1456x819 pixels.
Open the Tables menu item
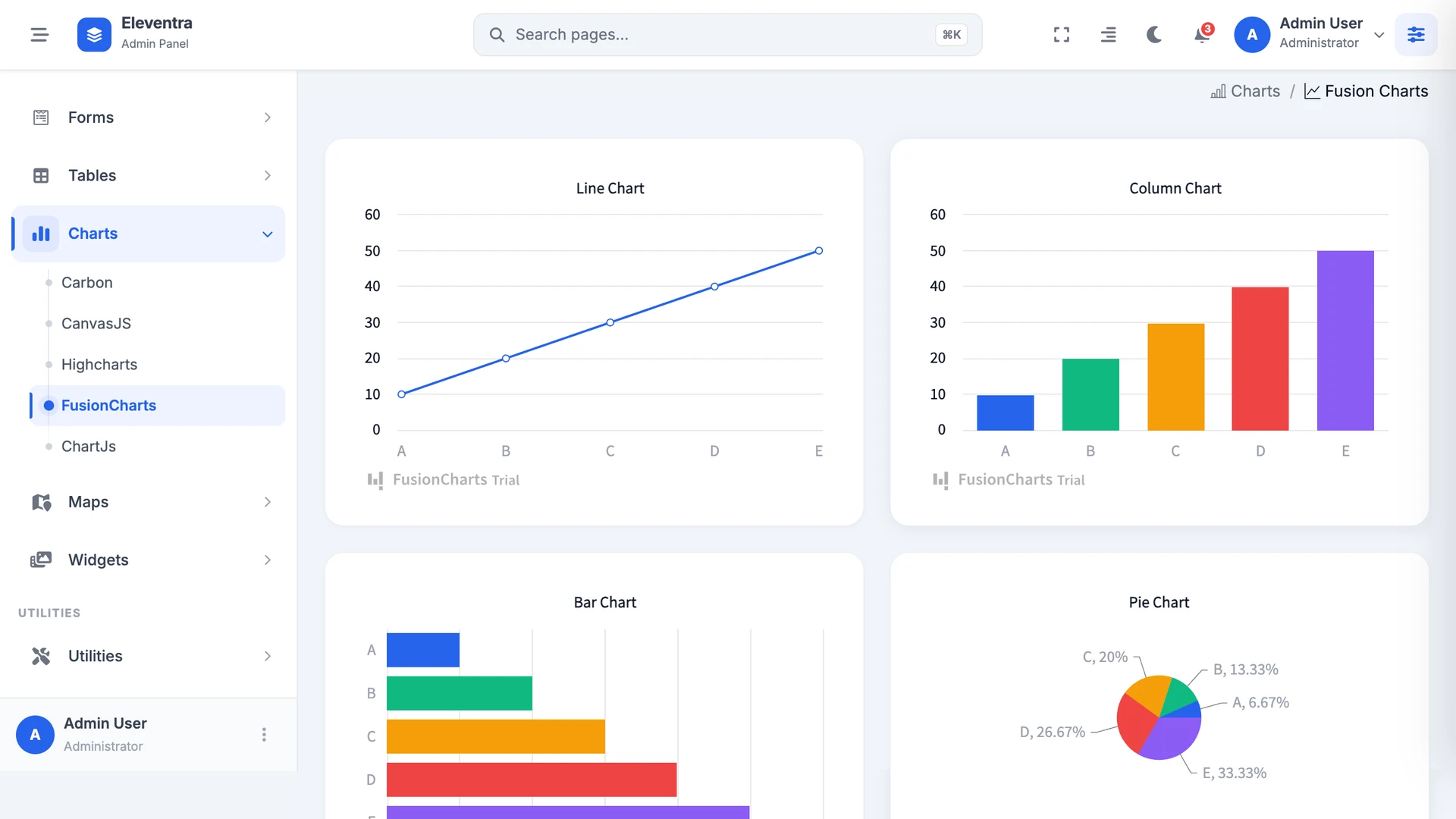(x=149, y=175)
